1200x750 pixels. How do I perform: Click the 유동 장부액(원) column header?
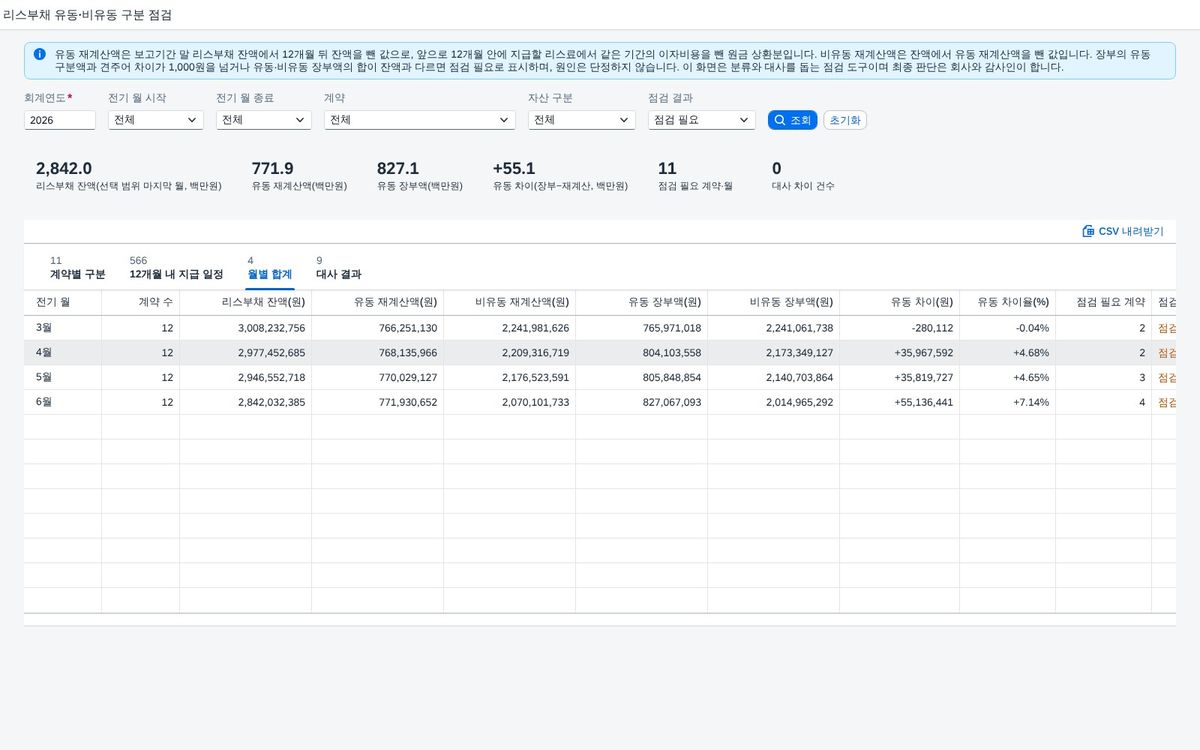(642, 302)
